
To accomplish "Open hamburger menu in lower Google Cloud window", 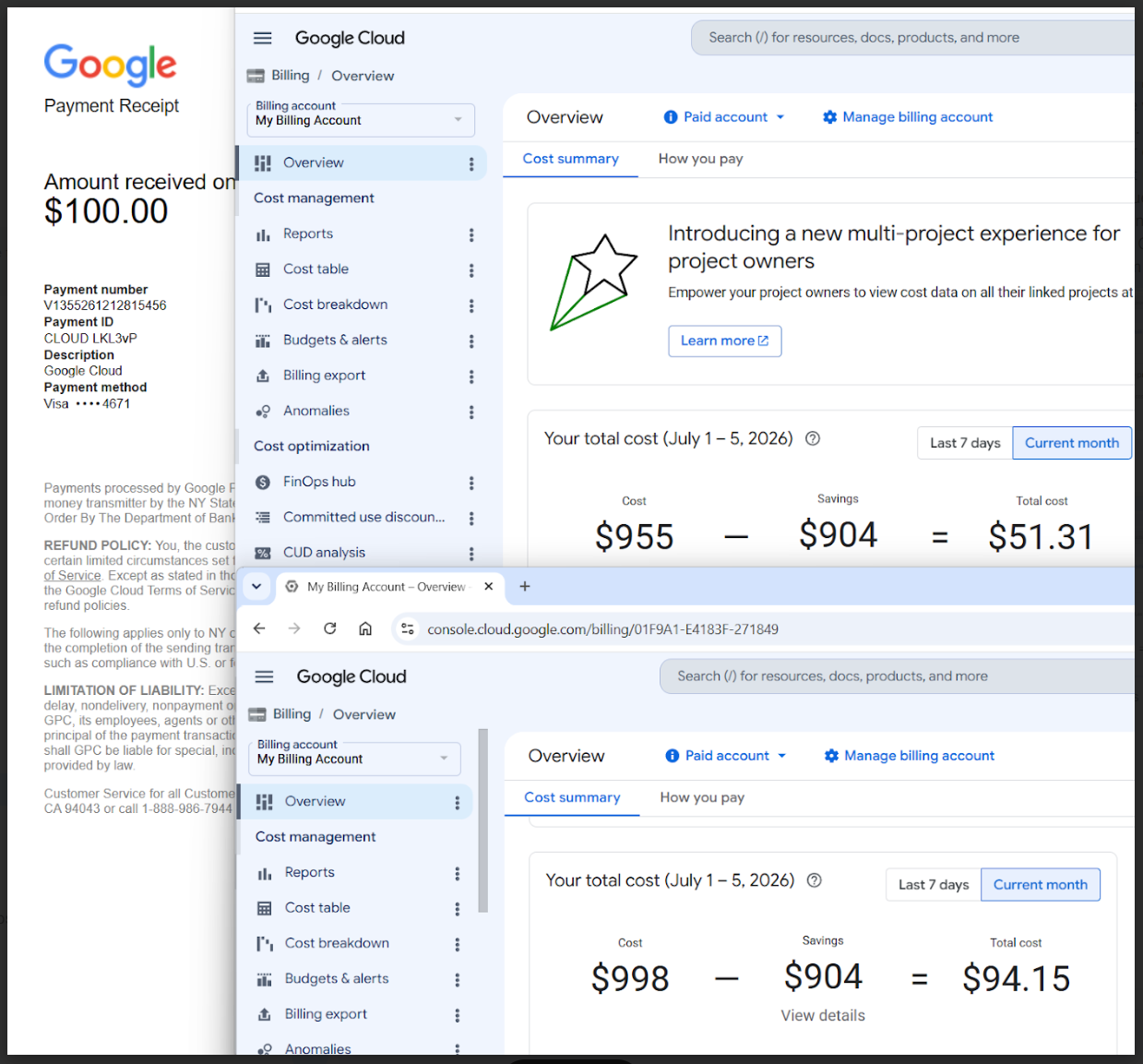I will coord(265,676).
